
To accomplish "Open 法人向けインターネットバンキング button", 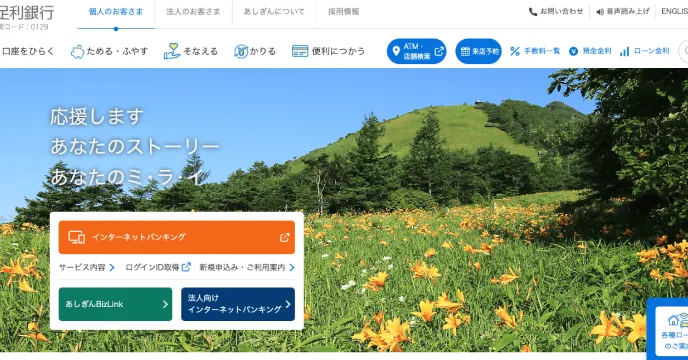I will point(238,304).
